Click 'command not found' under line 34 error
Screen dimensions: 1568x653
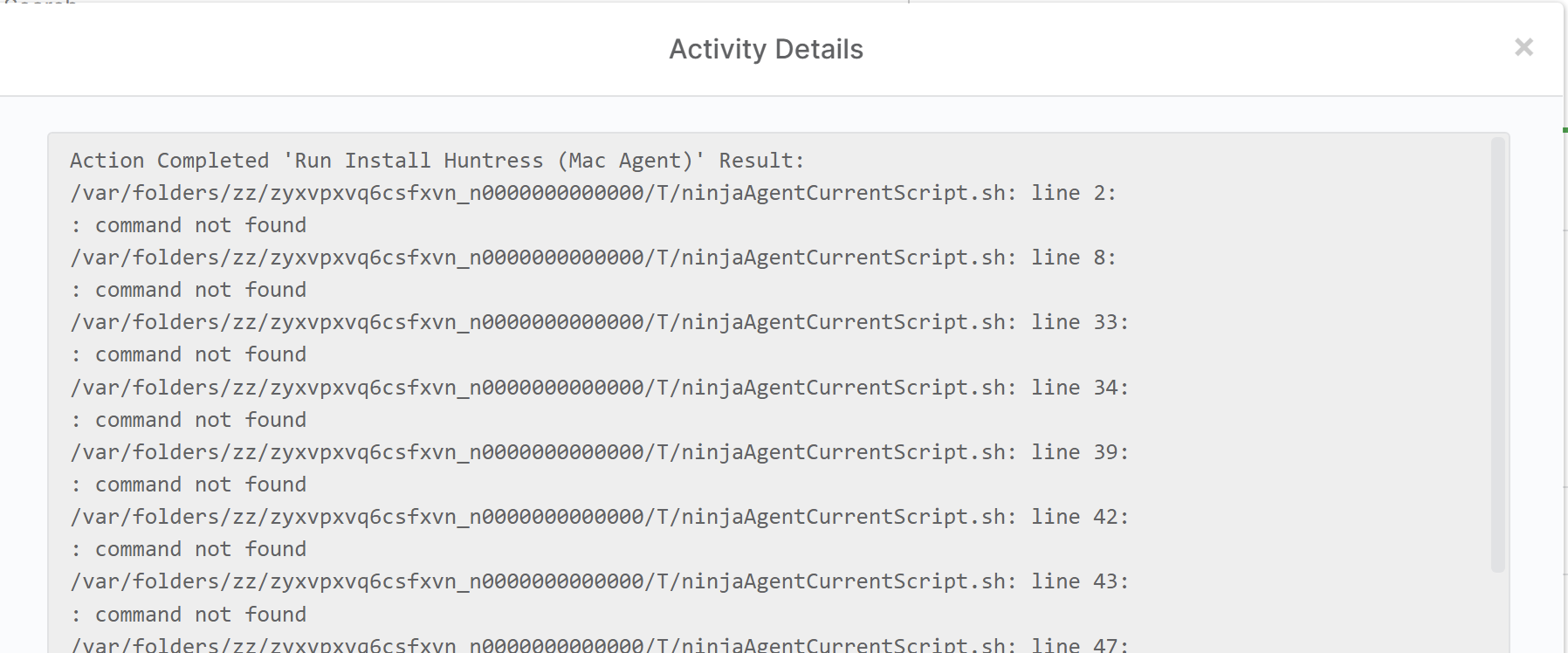[x=200, y=420]
